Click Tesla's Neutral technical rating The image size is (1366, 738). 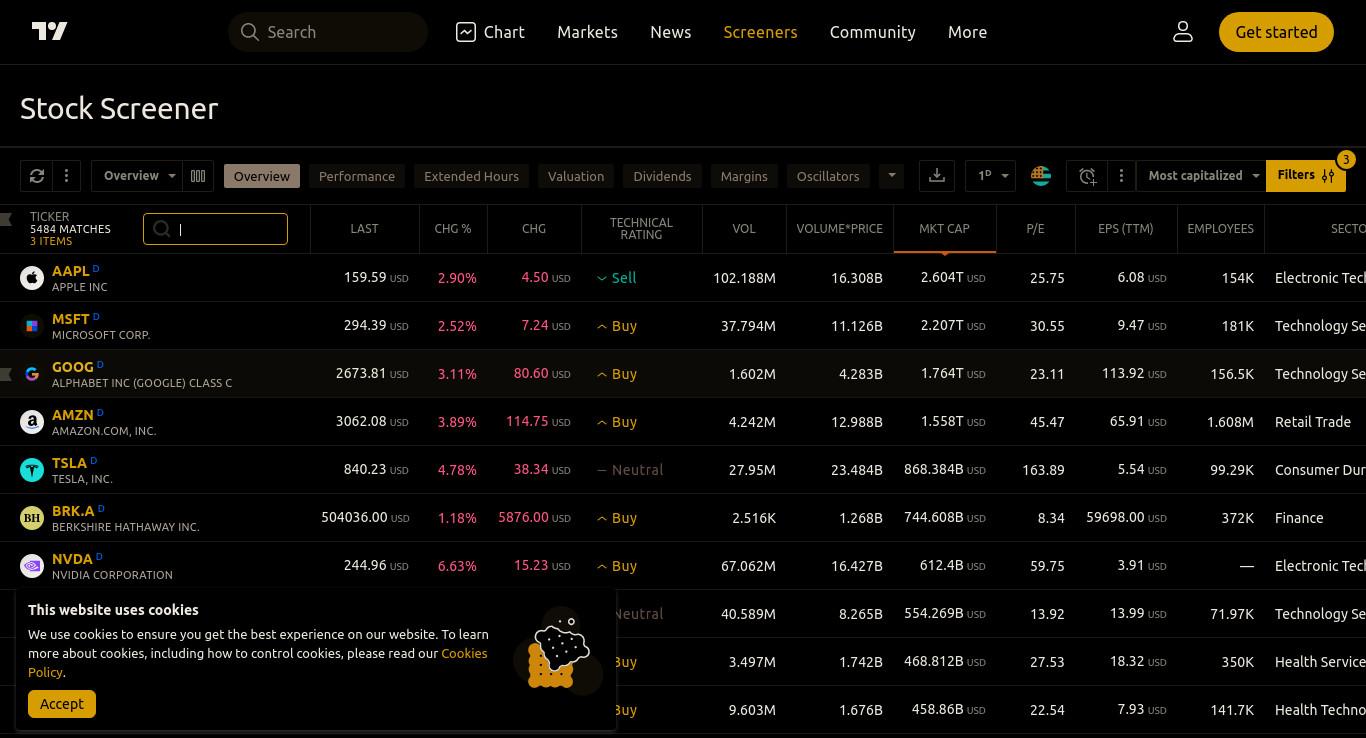(x=629, y=470)
